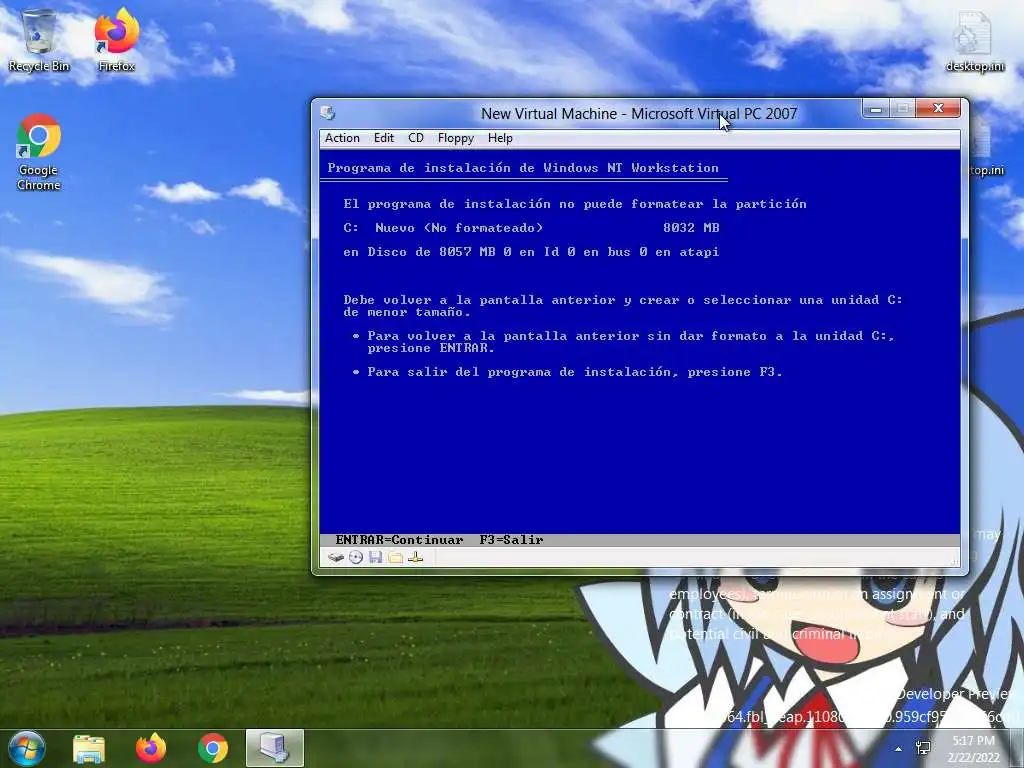Click the 'Debe volver a la pantalla anterior' line
This screenshot has height=768, width=1024.
tap(622, 300)
